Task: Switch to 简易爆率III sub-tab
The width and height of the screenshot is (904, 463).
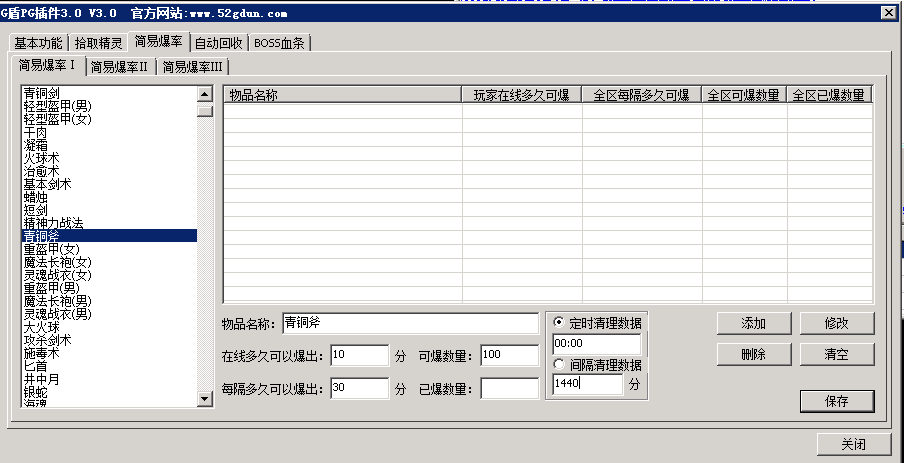Action: coord(193,67)
